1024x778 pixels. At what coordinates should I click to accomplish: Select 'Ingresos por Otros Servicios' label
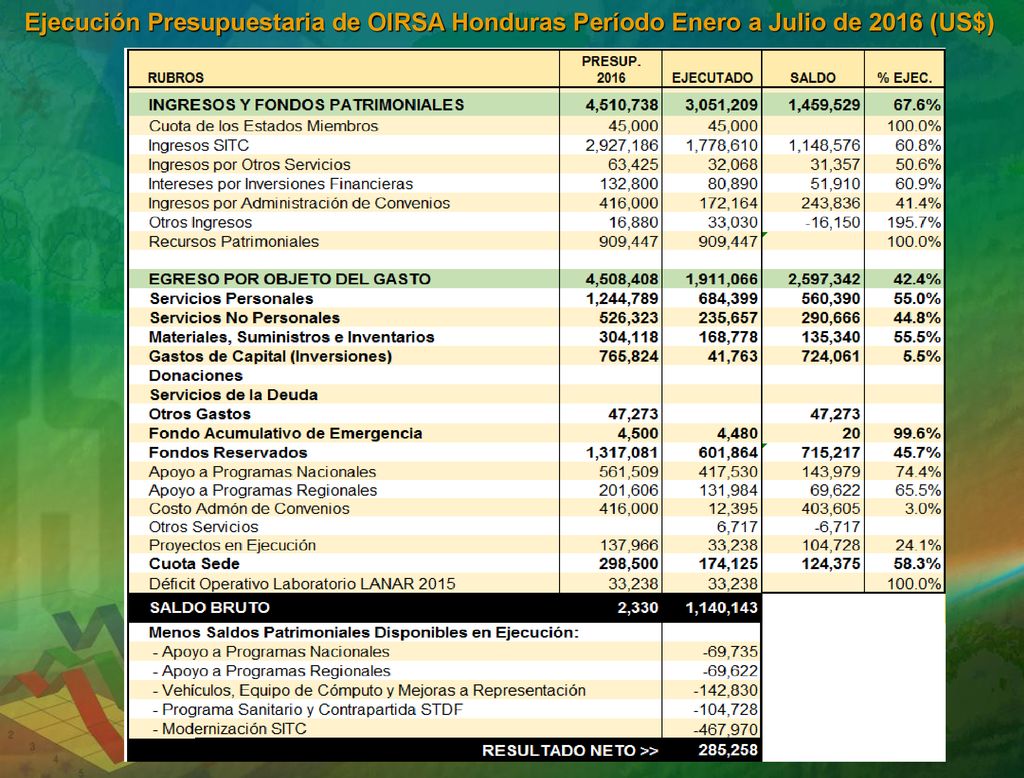(249, 165)
